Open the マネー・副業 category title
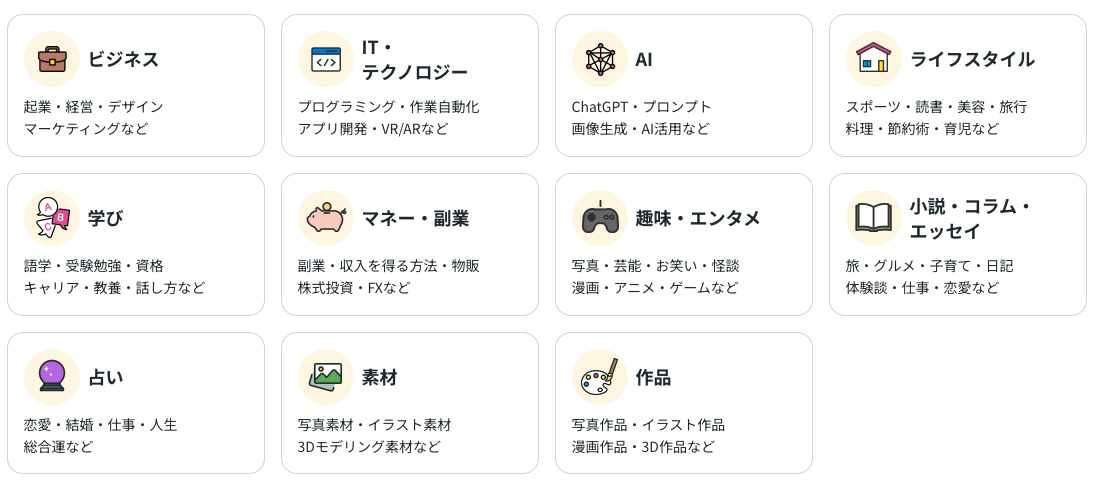The width and height of the screenshot is (1098, 485). [415, 218]
